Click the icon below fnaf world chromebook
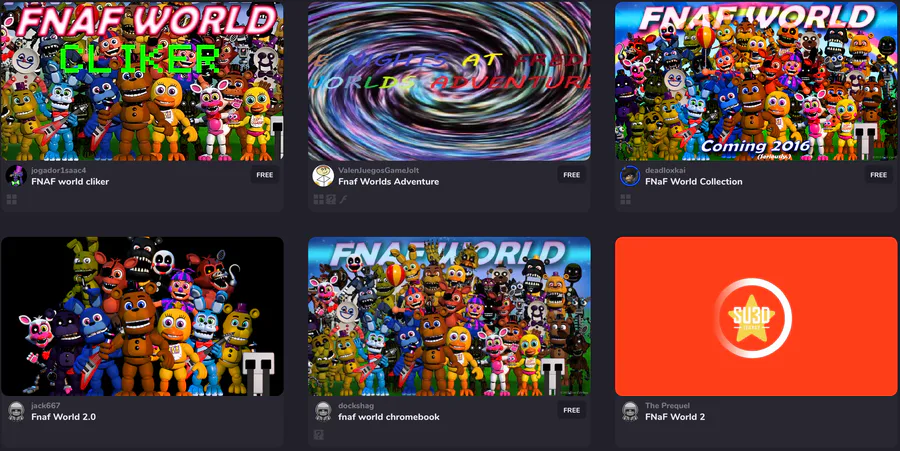Image resolution: width=900 pixels, height=451 pixels. point(319,435)
